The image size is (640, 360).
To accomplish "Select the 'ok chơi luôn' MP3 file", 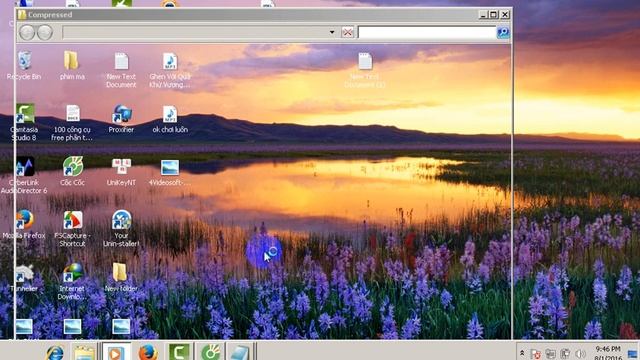I will 170,118.
